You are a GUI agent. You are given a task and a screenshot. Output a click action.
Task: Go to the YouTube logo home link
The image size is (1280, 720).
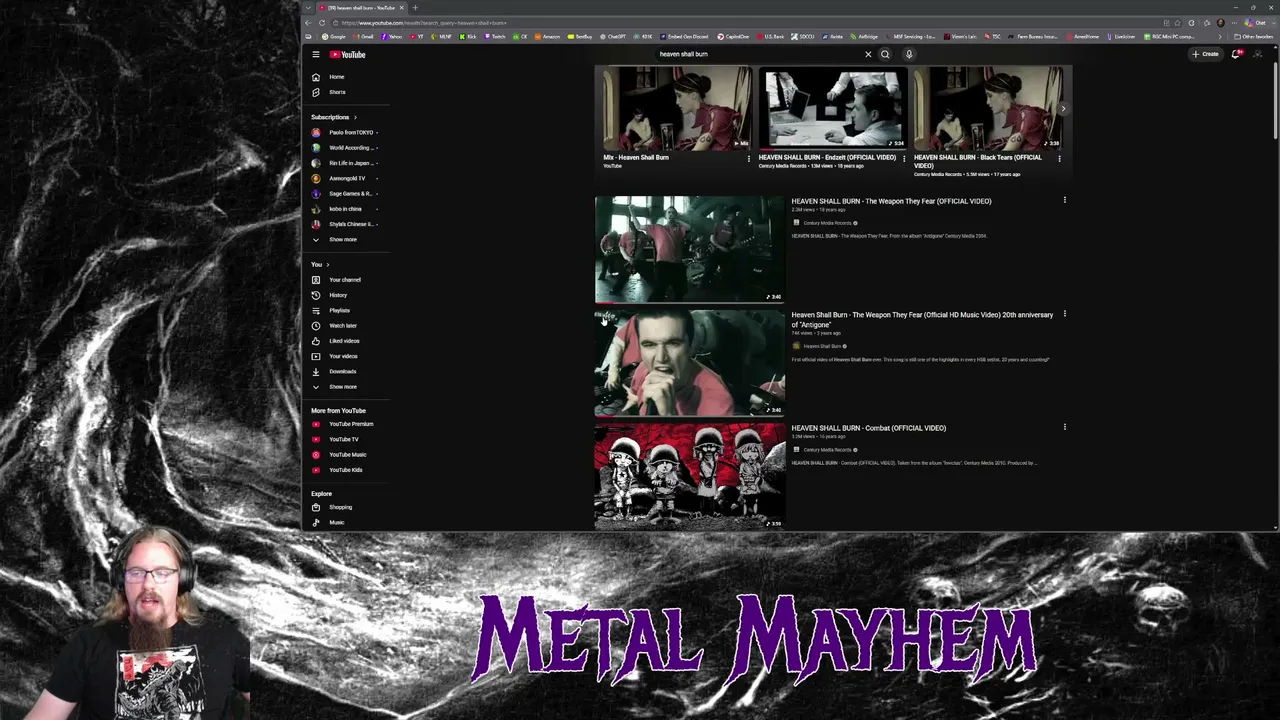pyautogui.click(x=348, y=54)
